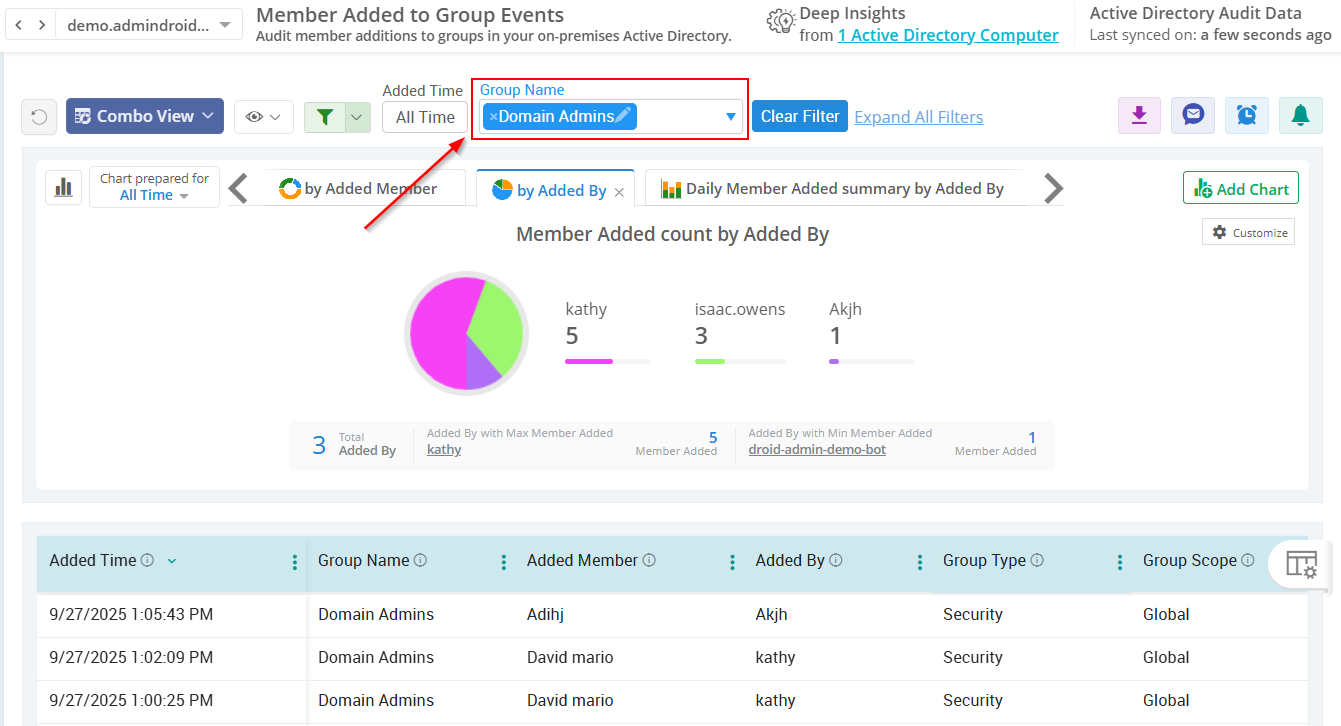Click the schedule report alarm icon
1341x726 pixels.
[x=1246, y=116]
